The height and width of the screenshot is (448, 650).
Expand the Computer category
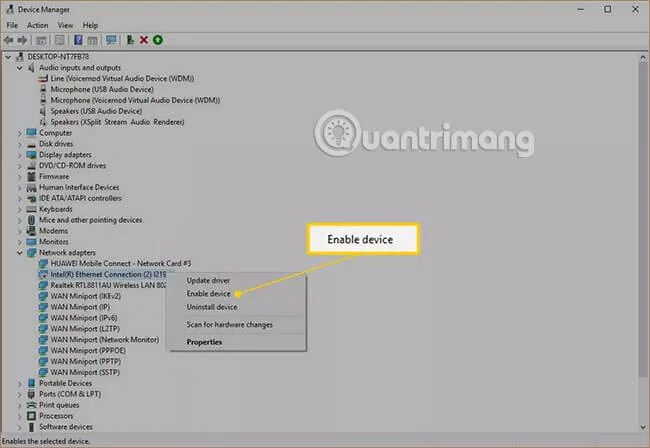pos(19,133)
